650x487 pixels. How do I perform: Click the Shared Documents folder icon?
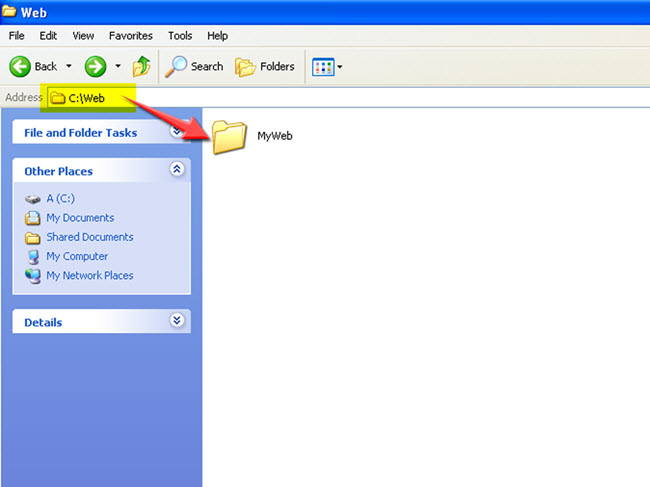click(x=32, y=238)
